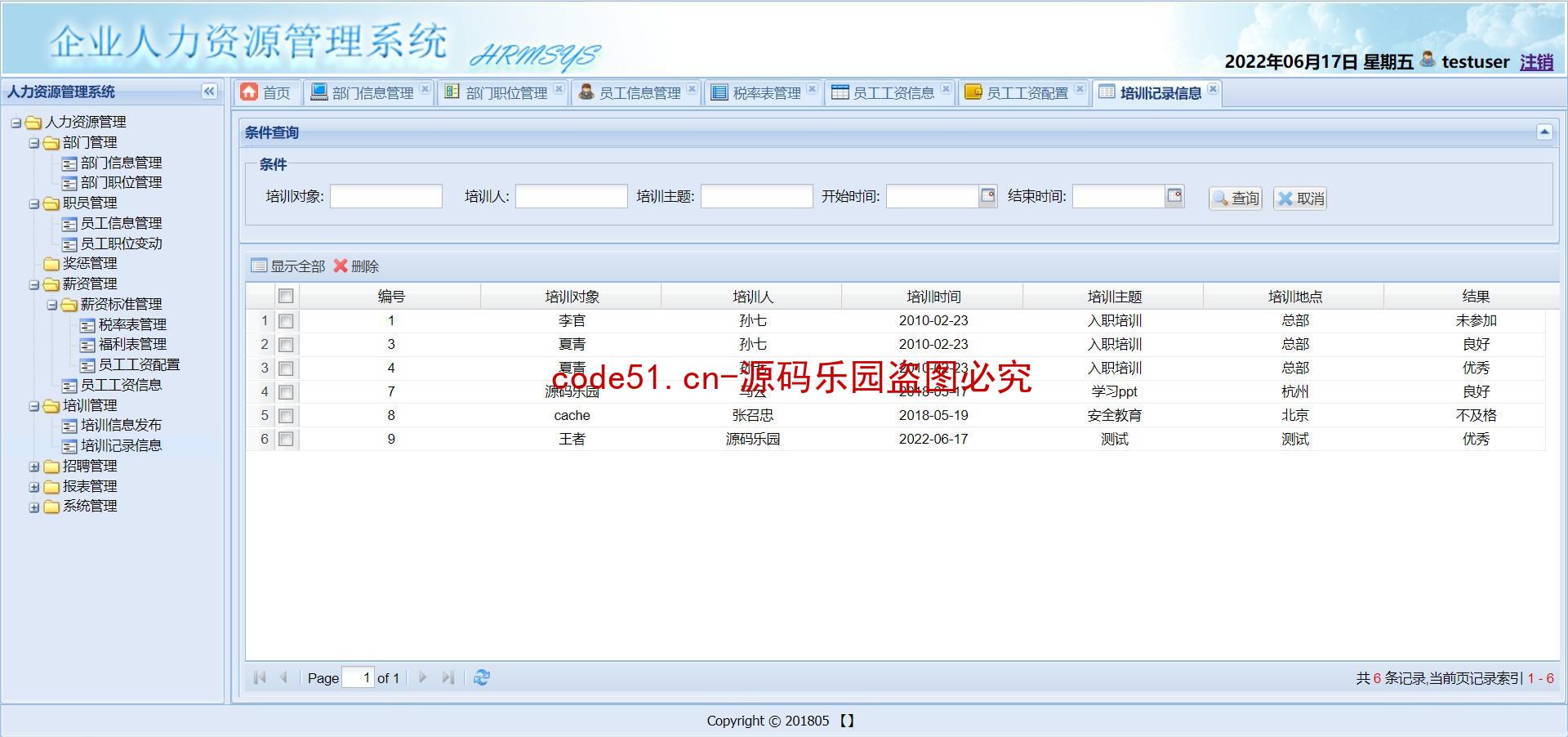Collapse the 条件查询 panel
This screenshot has height=737, width=1568.
[1544, 132]
